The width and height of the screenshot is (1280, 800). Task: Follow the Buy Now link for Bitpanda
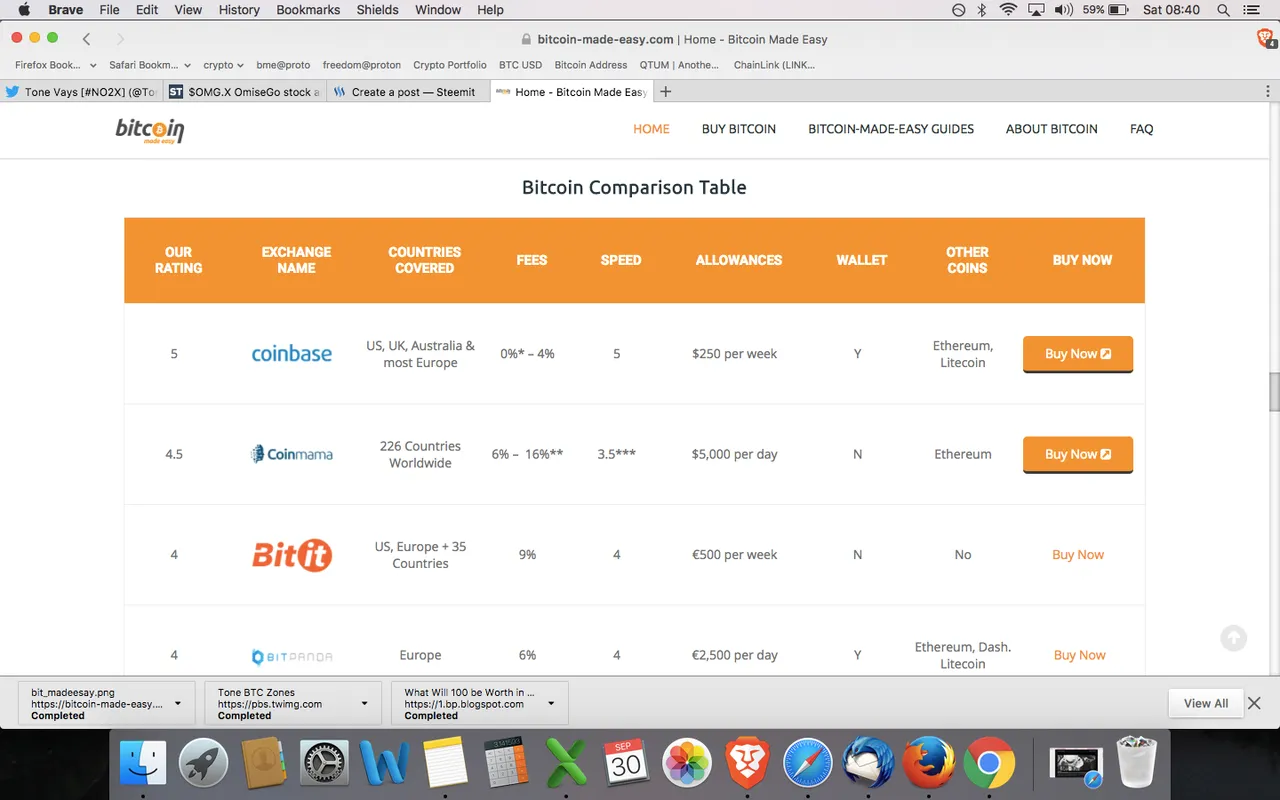click(1080, 655)
